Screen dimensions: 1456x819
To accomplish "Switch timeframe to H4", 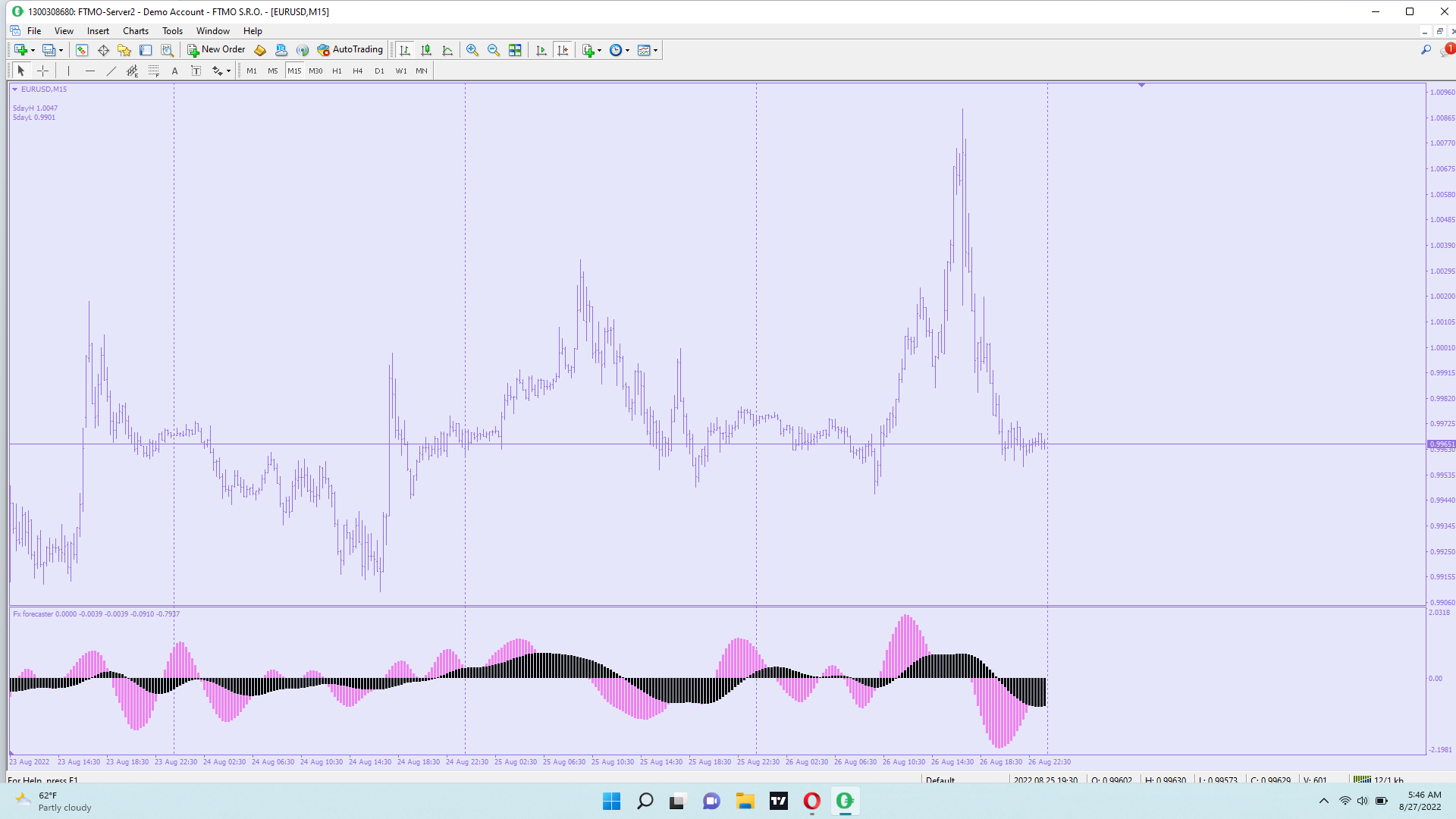I will point(358,71).
